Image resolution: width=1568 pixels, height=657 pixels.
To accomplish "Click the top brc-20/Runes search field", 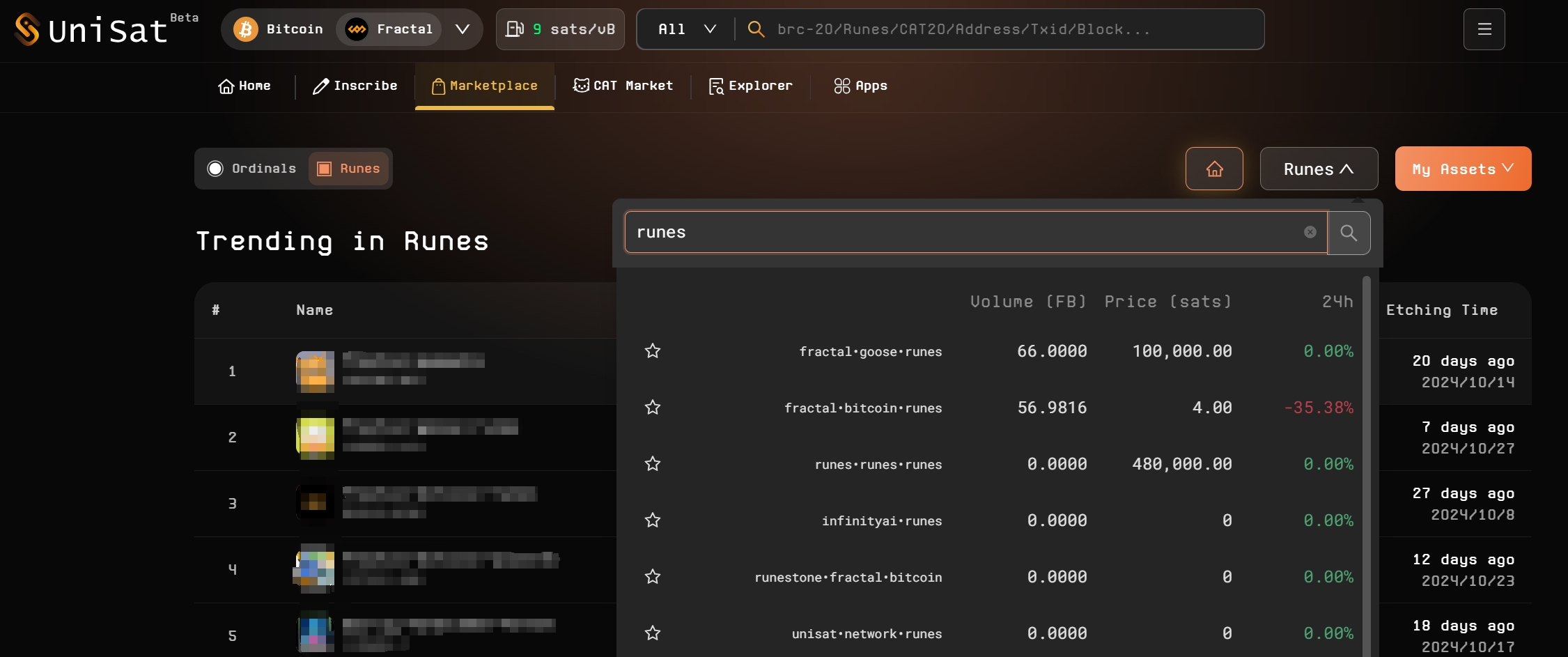I will 1003,29.
